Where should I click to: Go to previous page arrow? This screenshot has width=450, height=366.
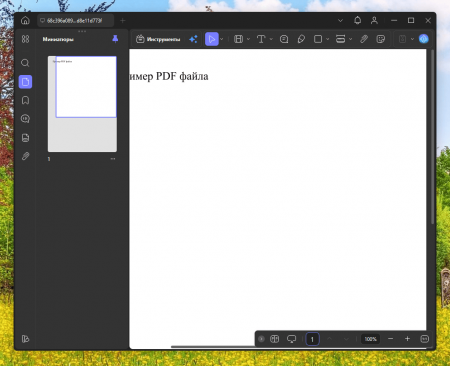tap(329, 339)
